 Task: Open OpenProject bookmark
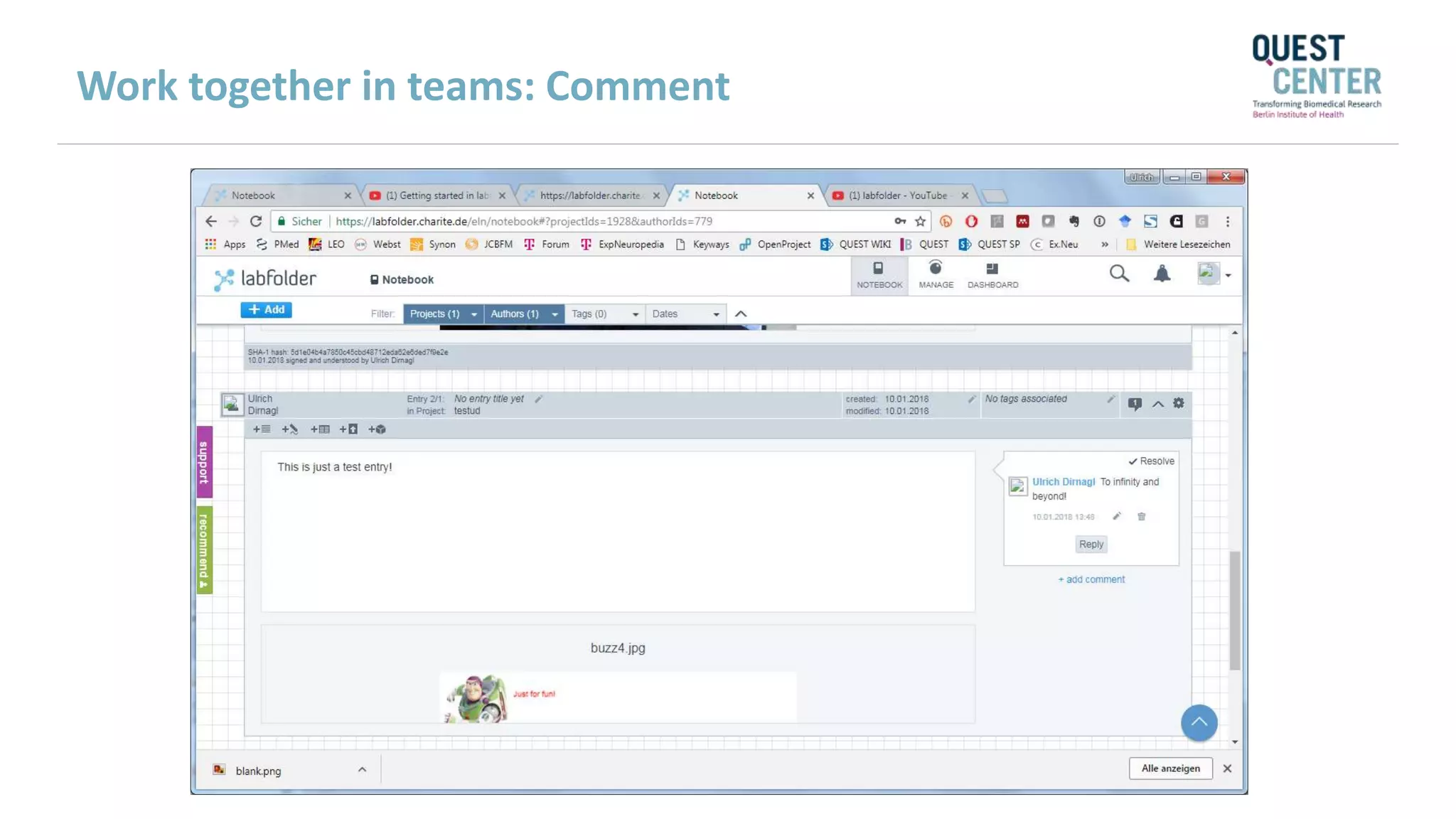tap(775, 245)
